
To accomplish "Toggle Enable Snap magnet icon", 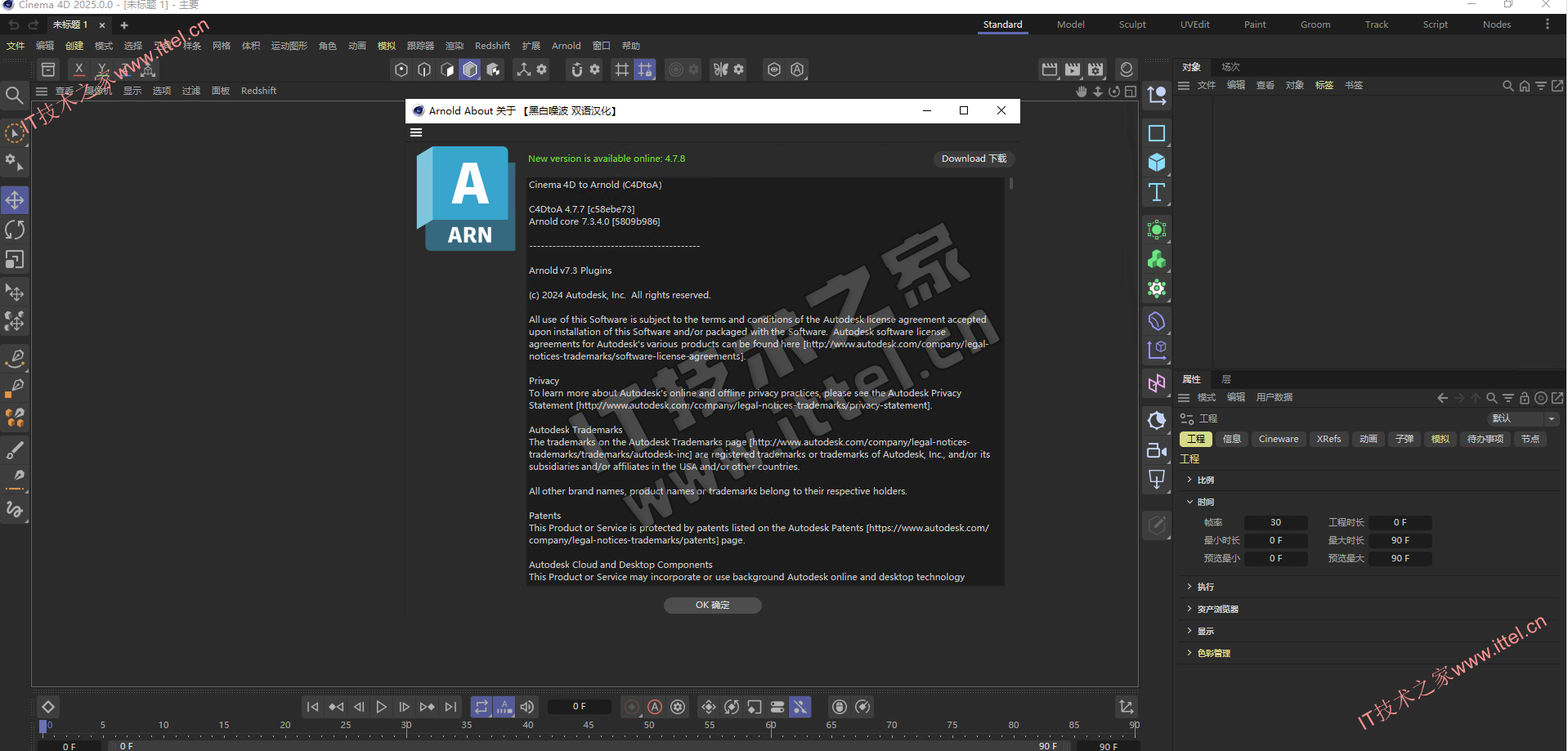I will [576, 69].
